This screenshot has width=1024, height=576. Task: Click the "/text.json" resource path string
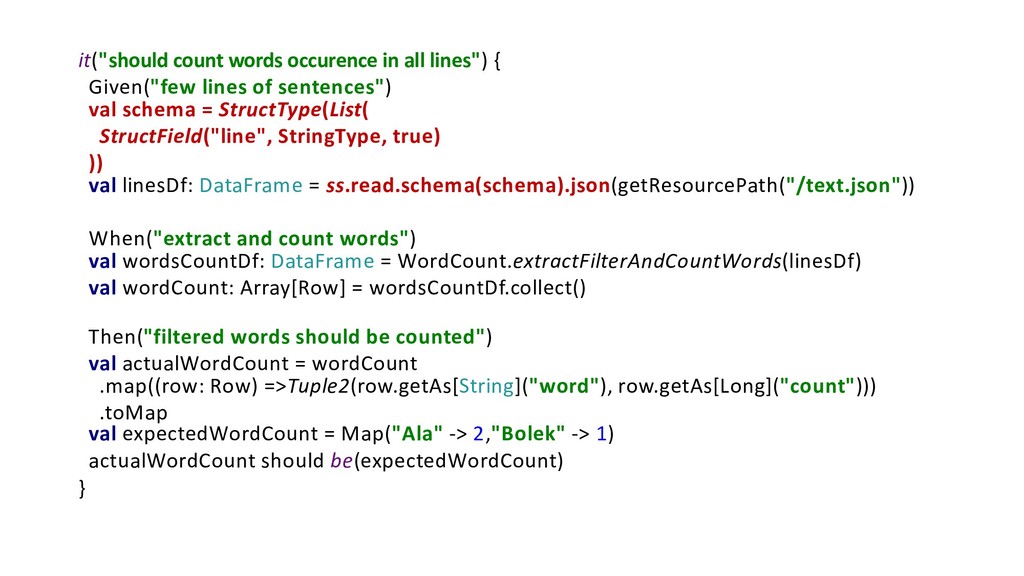pyautogui.click(x=843, y=185)
